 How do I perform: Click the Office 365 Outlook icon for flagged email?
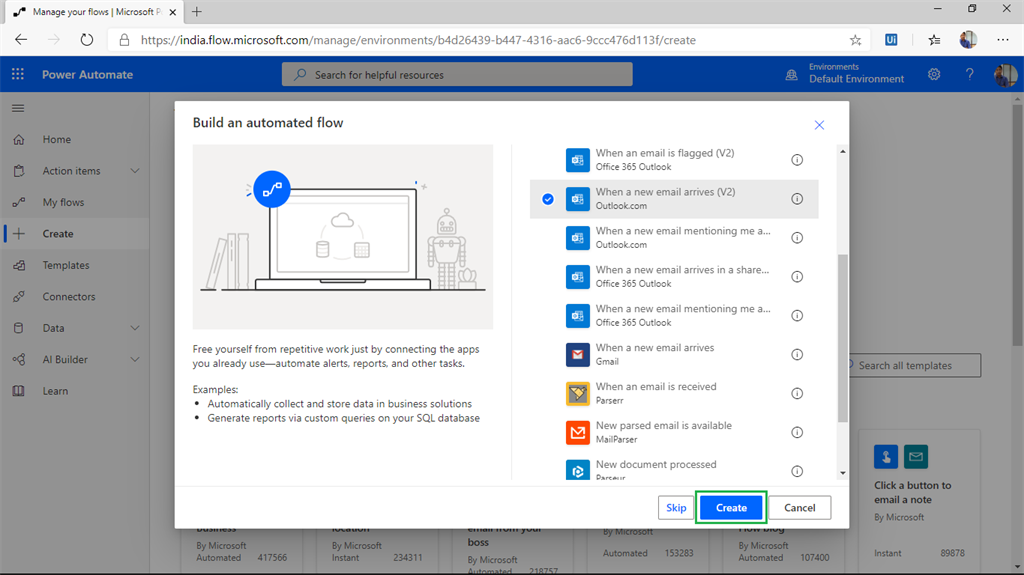point(577,160)
